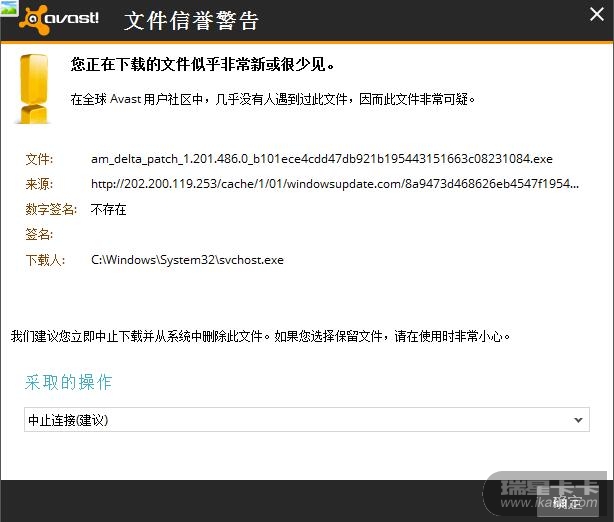Viewport: 614px width, 522px height.
Task: Click the 下载人: label
Action: point(45,260)
